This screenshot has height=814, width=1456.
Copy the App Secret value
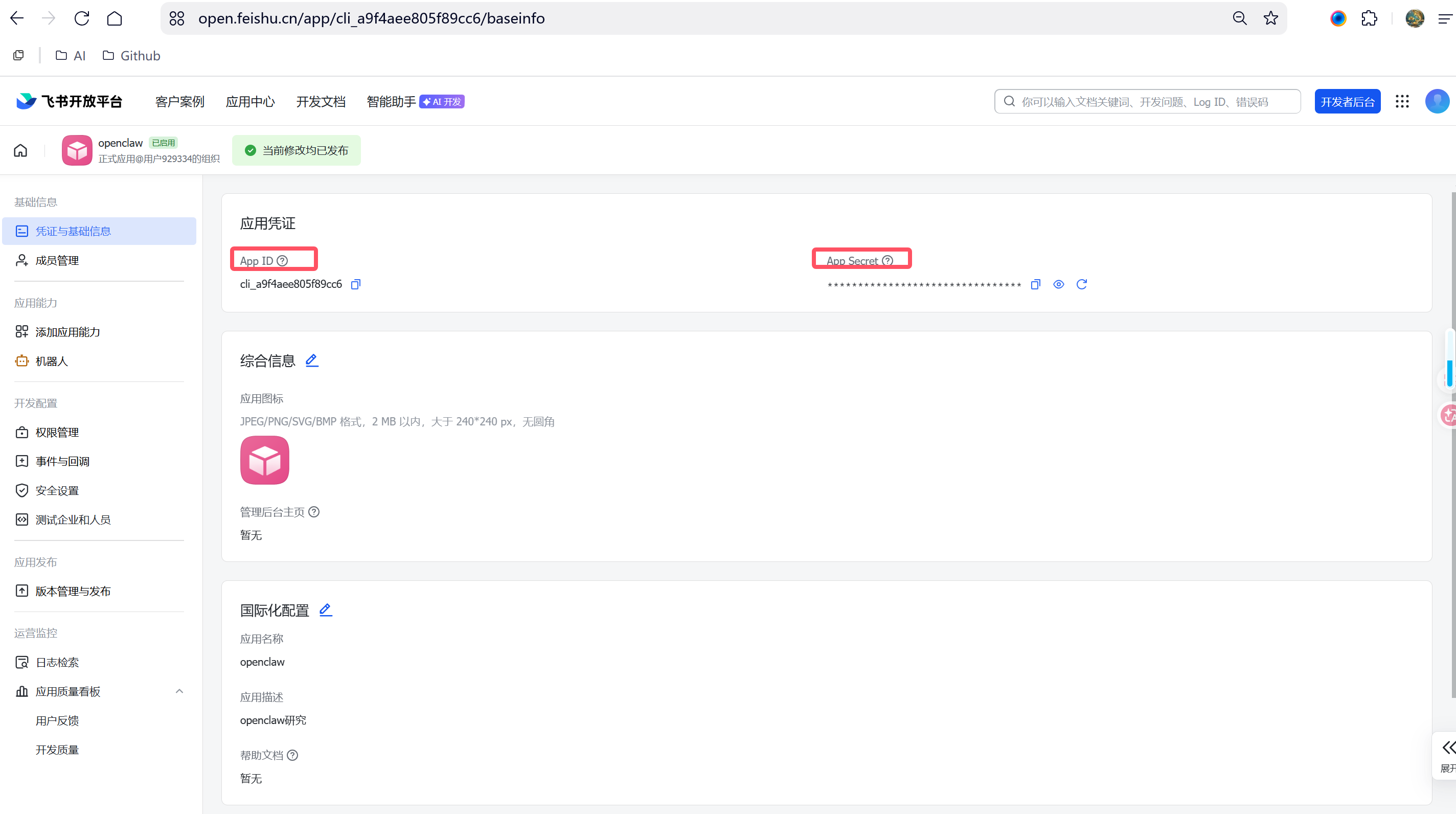tap(1035, 284)
